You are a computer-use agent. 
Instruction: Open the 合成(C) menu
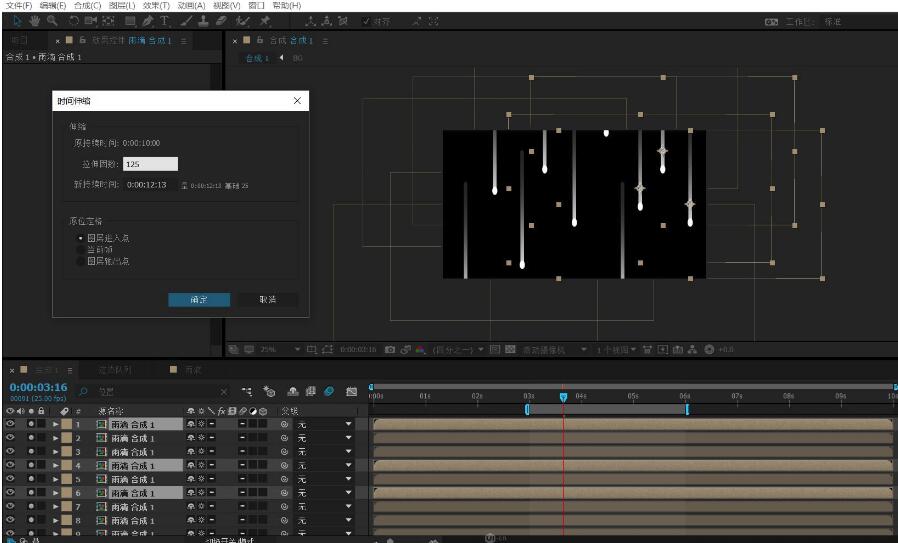pos(88,6)
